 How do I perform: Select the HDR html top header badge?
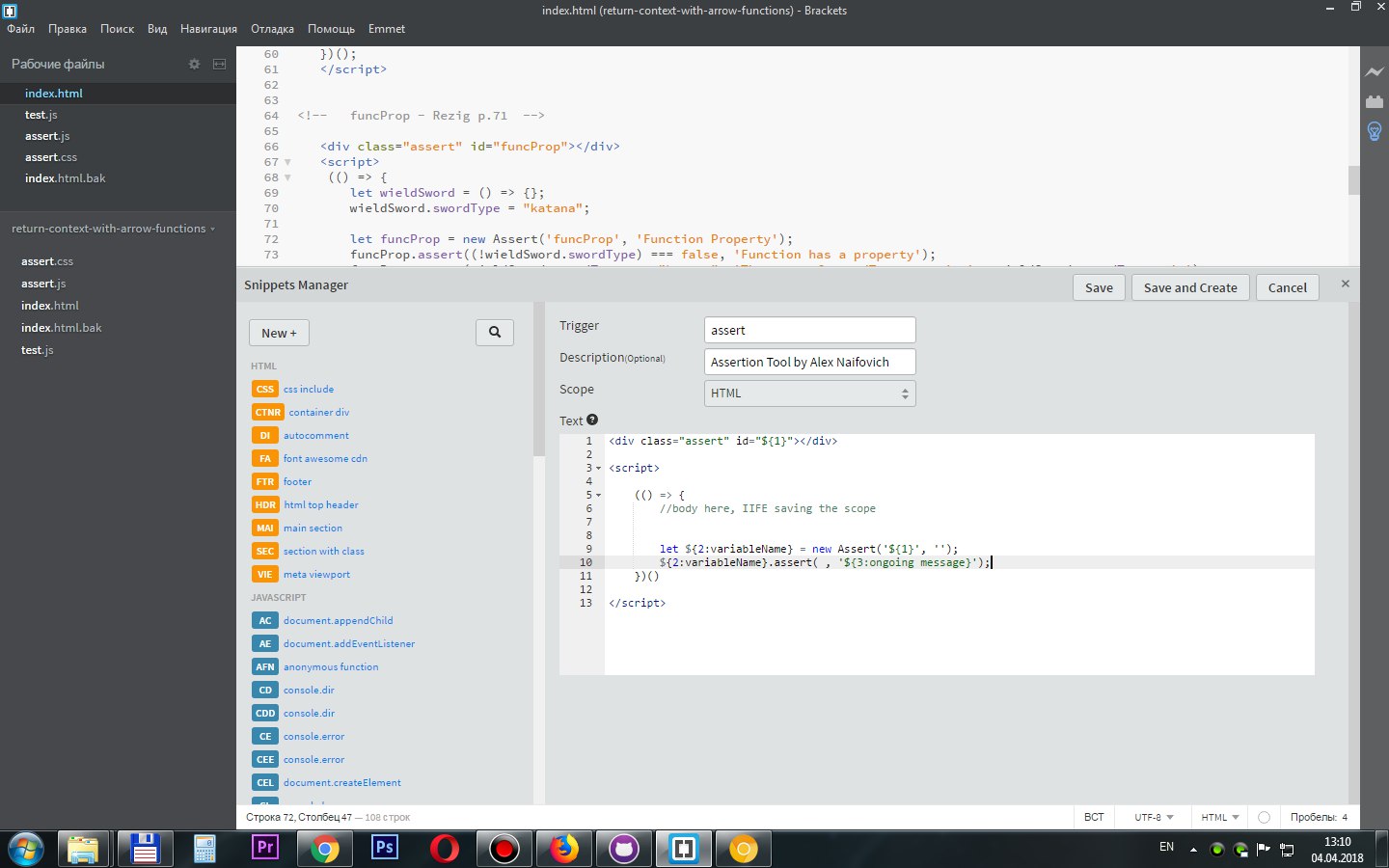point(265,504)
